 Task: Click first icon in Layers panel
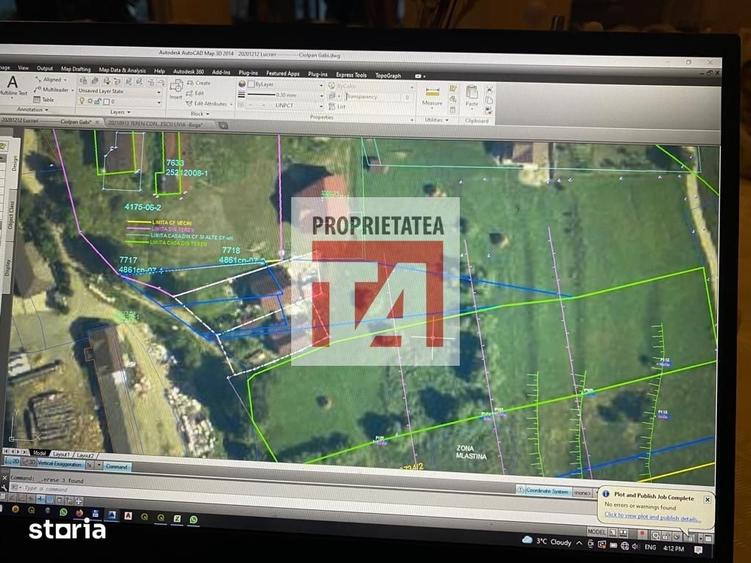(x=83, y=81)
